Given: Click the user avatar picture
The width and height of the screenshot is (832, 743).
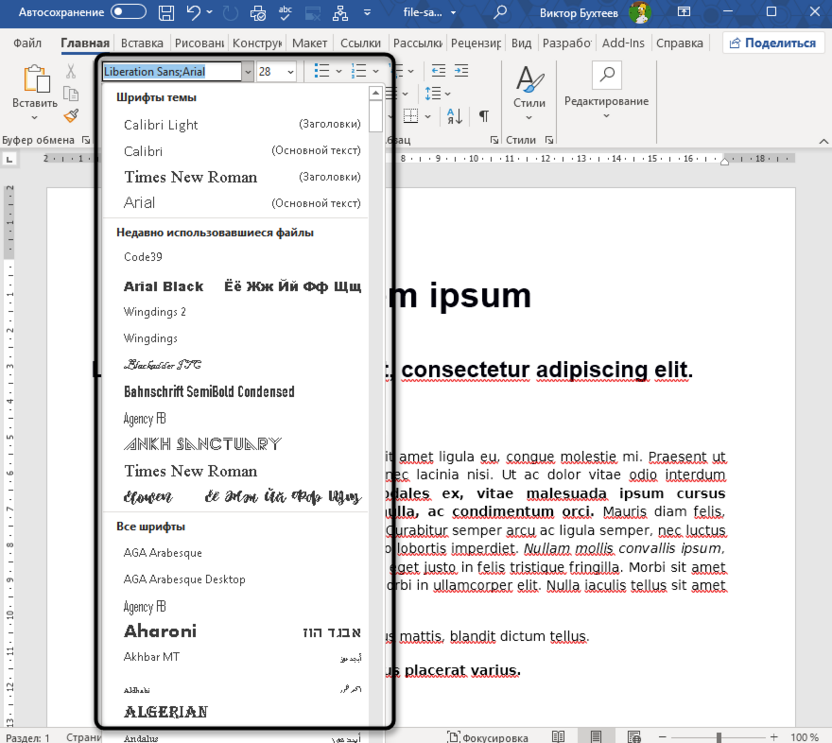Looking at the screenshot, I should (640, 12).
